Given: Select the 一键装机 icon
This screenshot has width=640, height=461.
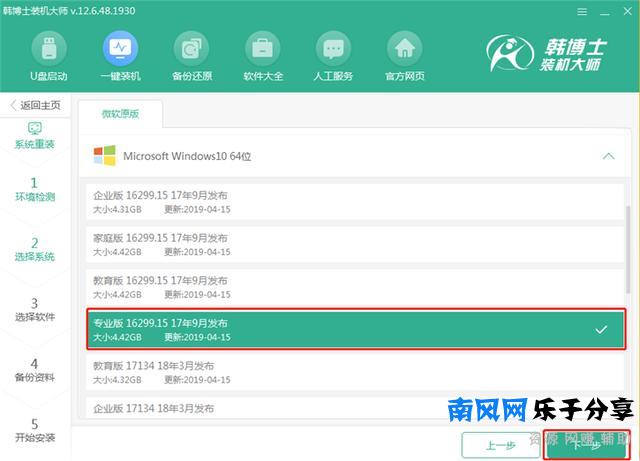Looking at the screenshot, I should coord(120,56).
